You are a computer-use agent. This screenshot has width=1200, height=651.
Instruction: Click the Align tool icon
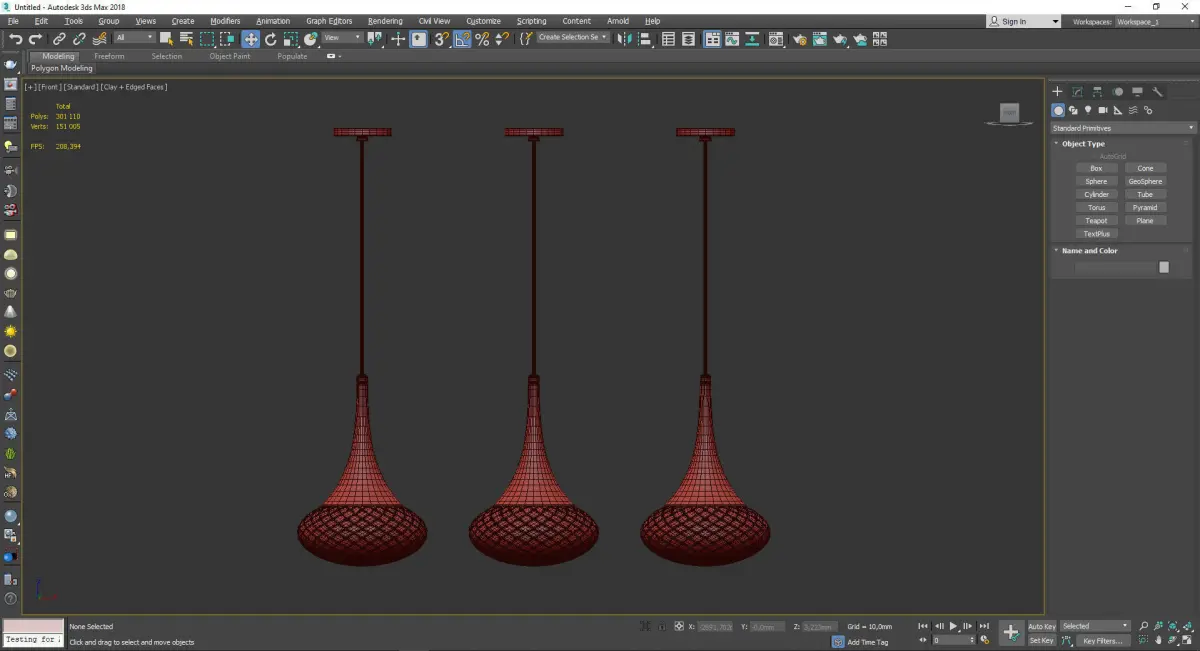click(x=645, y=39)
